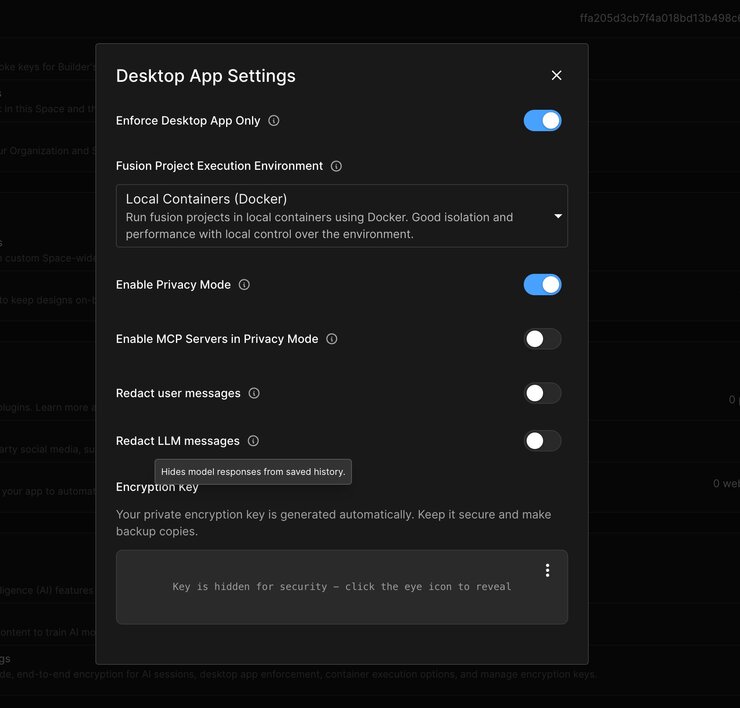
Task: Click the Desktop App Settings dialog title
Action: point(205,76)
